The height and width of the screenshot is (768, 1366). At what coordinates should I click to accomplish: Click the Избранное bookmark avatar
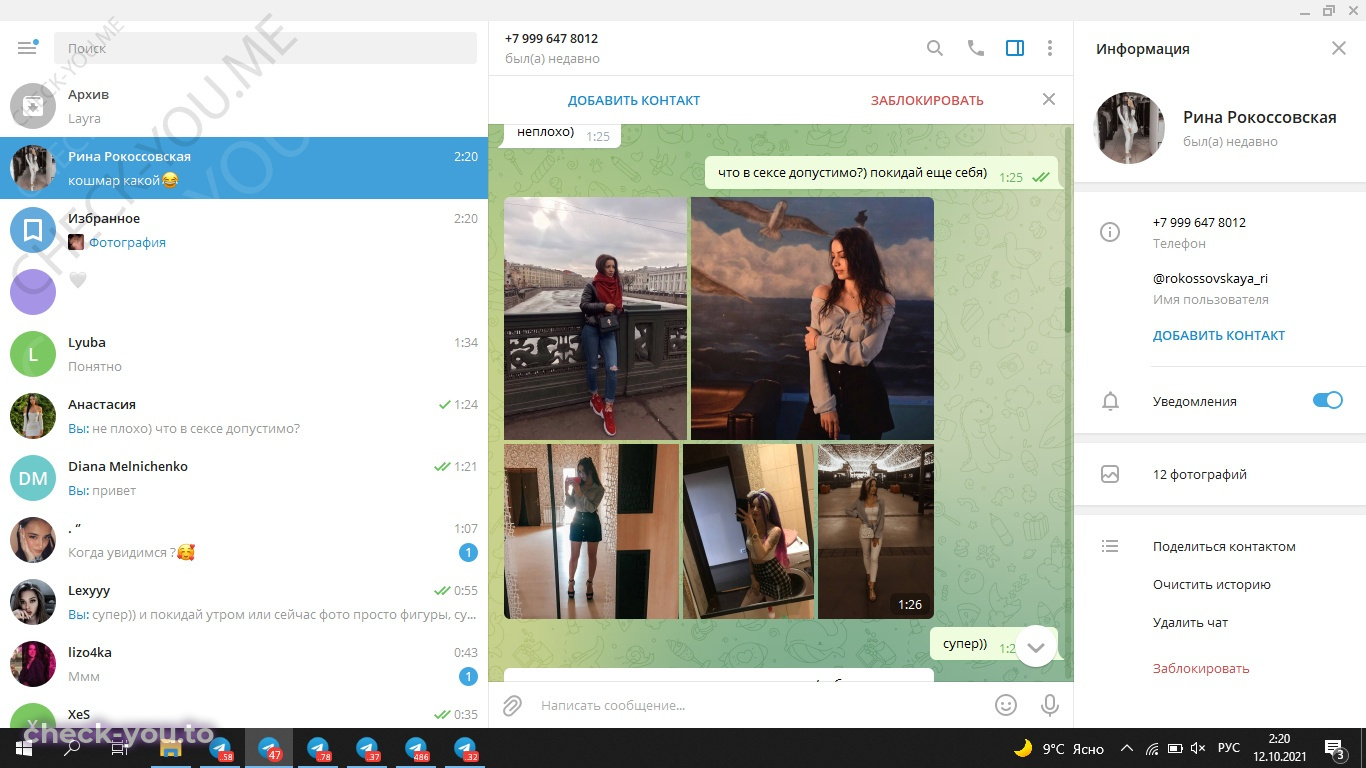coord(33,230)
